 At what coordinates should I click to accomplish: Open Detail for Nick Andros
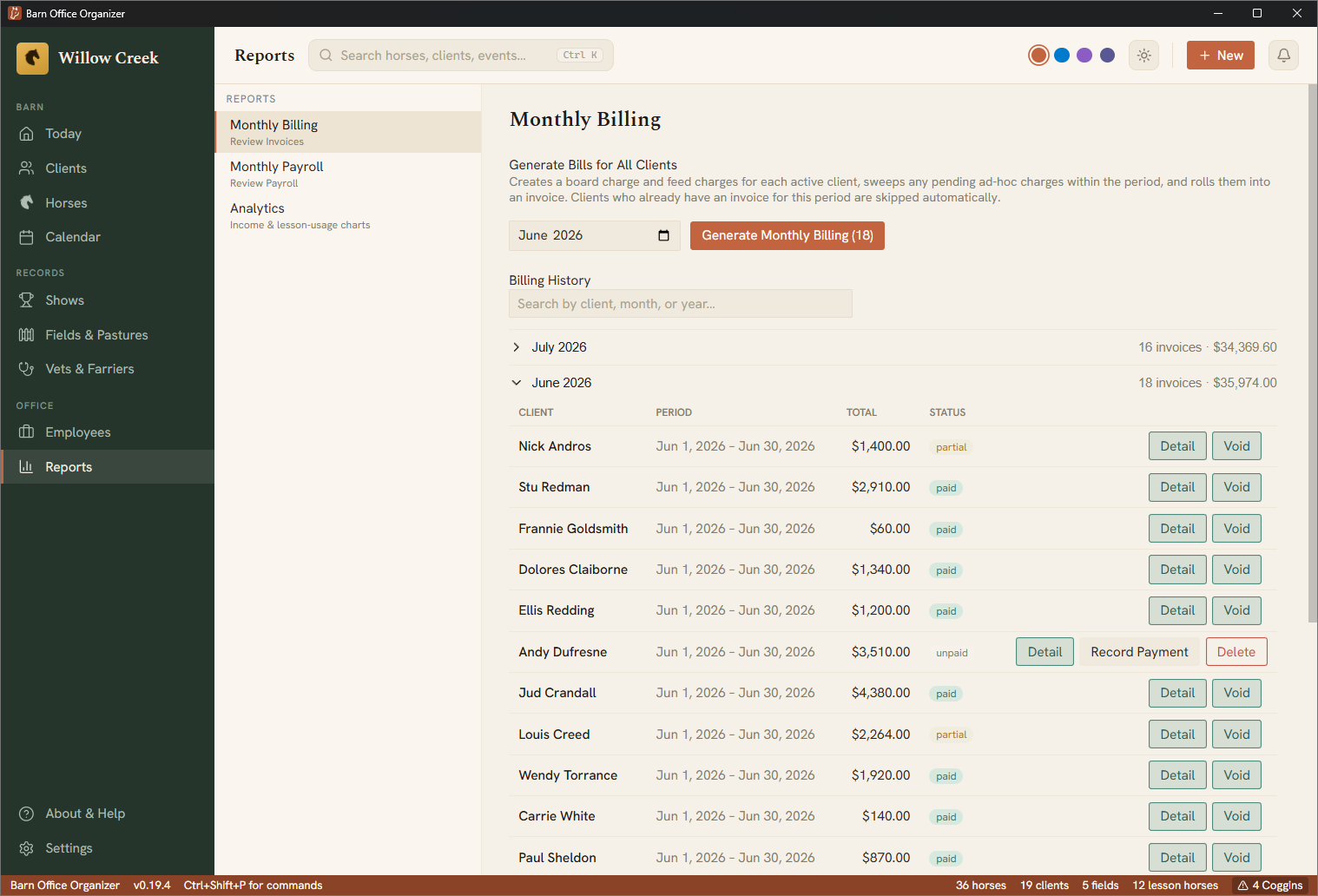(1177, 446)
